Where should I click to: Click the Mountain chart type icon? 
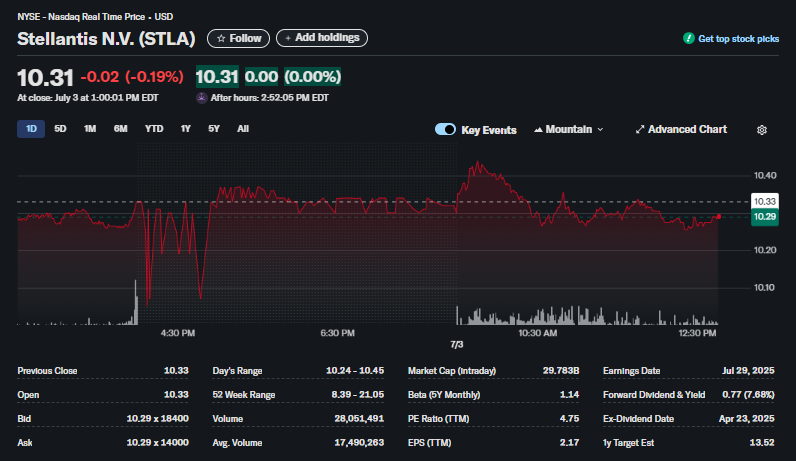tap(538, 130)
